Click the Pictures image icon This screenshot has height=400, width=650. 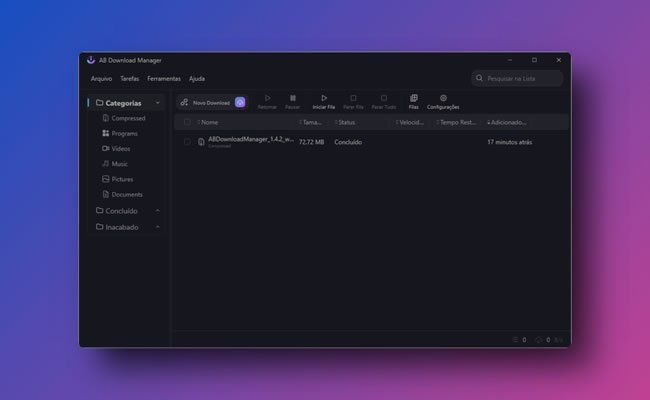(106, 179)
